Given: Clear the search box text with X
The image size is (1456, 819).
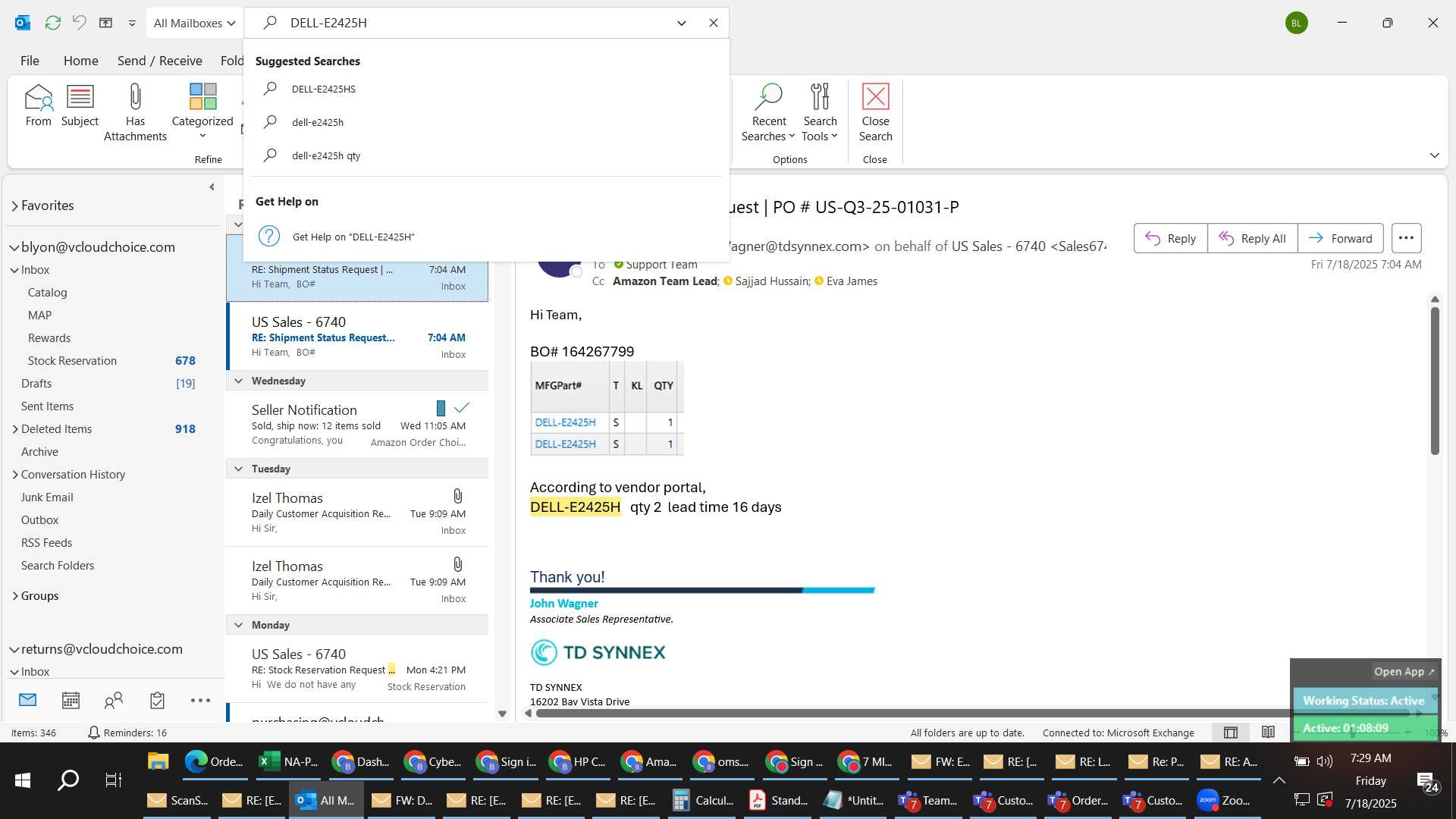Looking at the screenshot, I should 713,23.
